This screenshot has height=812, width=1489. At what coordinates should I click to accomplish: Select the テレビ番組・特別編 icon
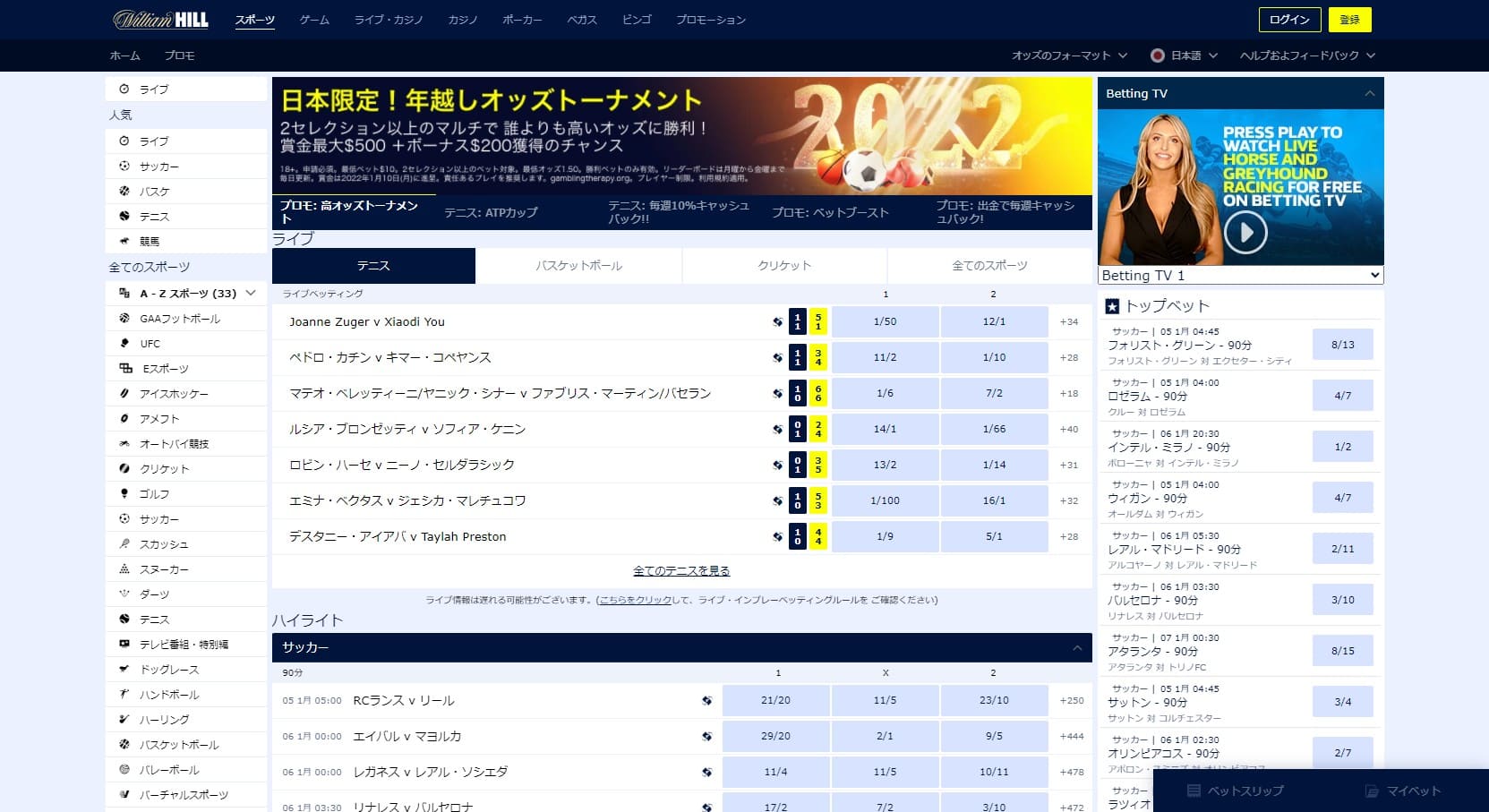(x=124, y=644)
